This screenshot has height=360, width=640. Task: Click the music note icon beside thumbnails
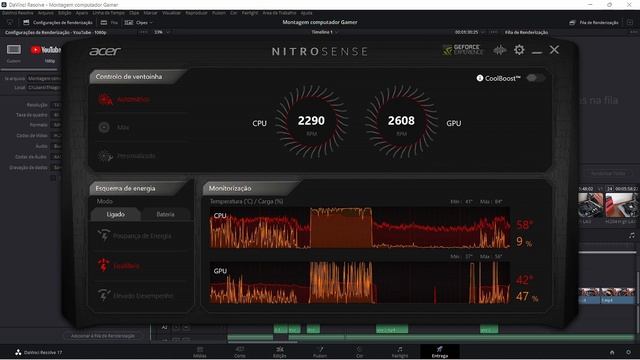coord(632,236)
